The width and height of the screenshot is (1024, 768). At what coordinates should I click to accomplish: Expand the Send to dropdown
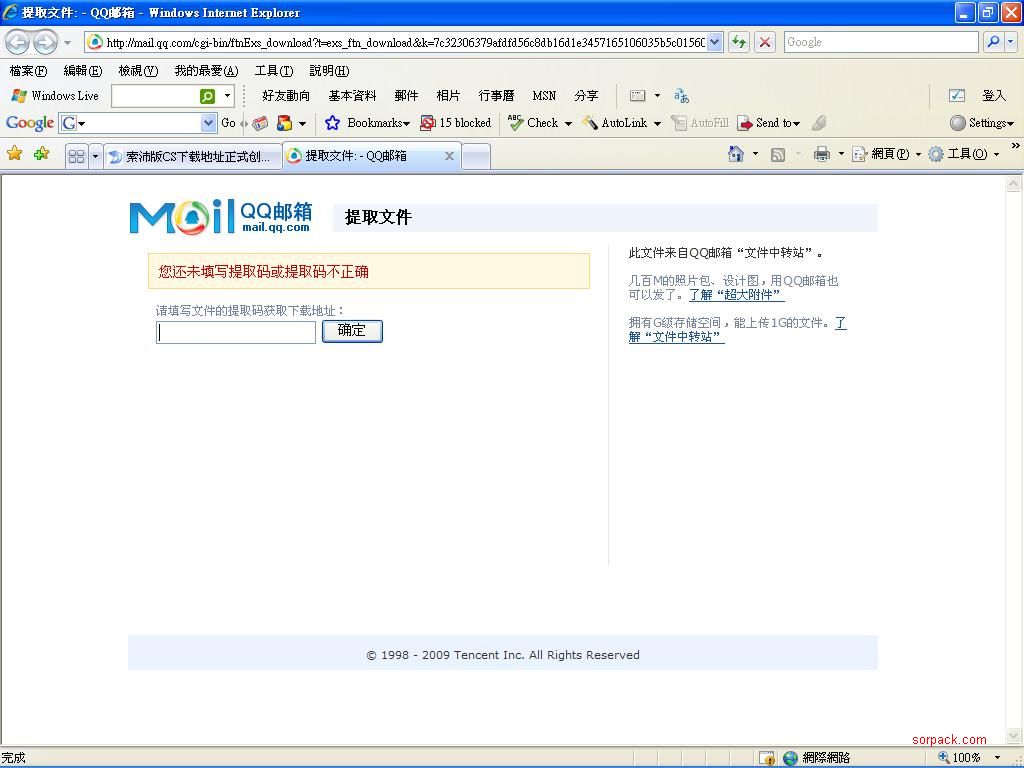pos(768,123)
